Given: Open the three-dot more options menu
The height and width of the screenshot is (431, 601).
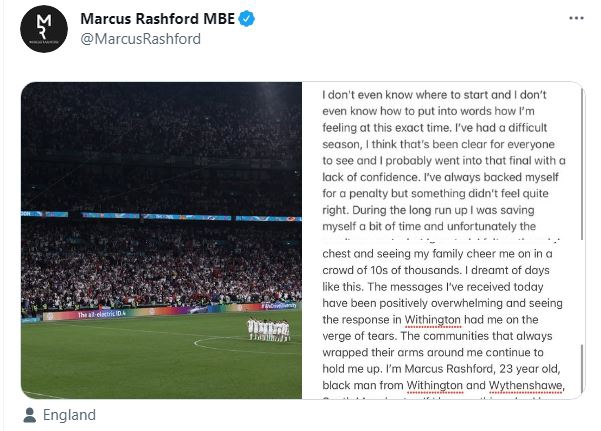Looking at the screenshot, I should click(x=576, y=19).
